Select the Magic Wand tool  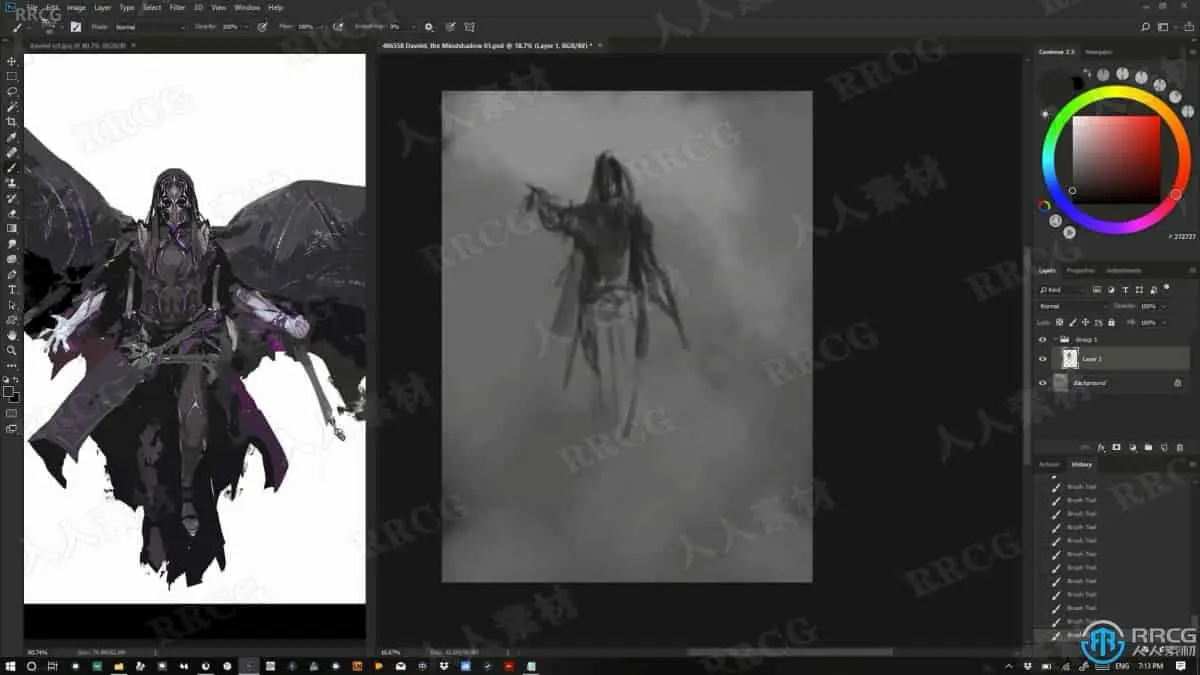(x=12, y=106)
